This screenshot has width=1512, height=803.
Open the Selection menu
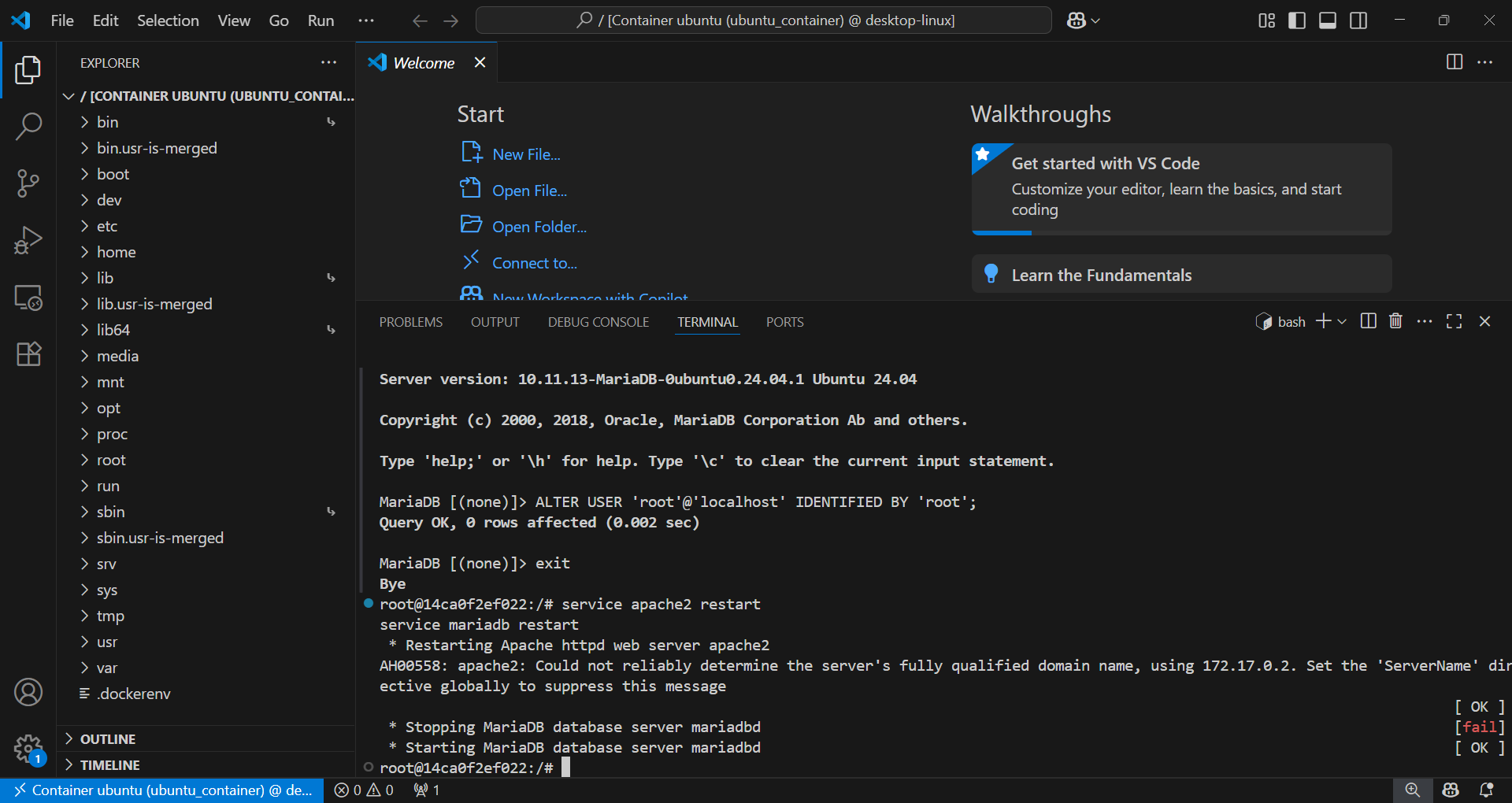pos(168,20)
